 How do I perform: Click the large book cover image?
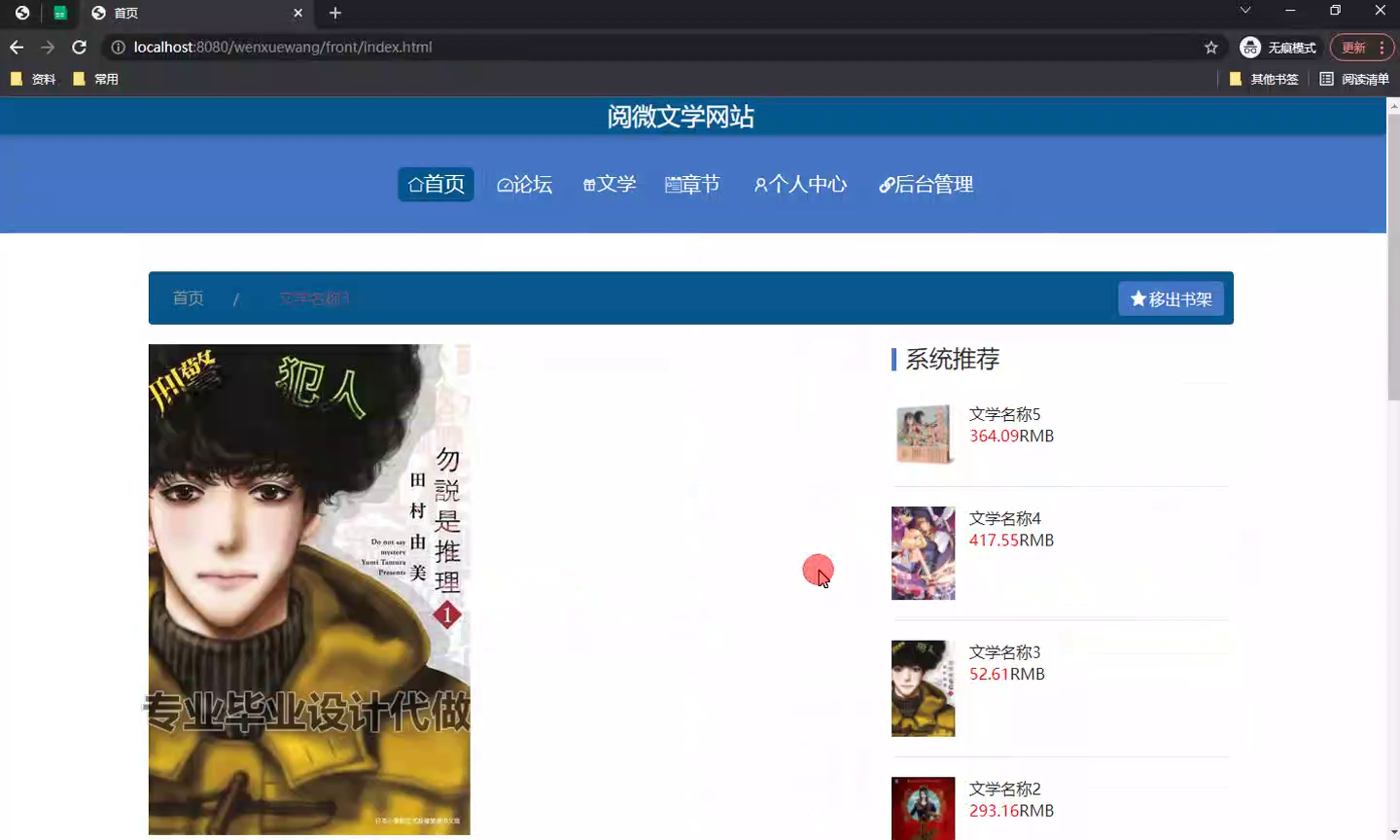[x=309, y=589]
